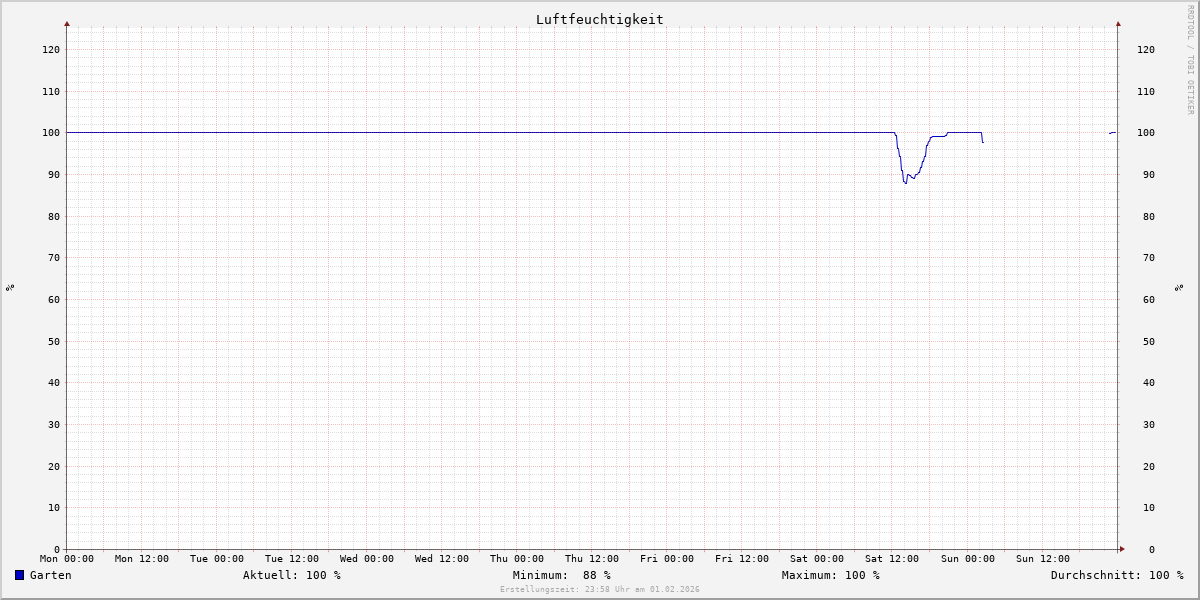Click the Minimum: 88 % statistic
The width and height of the screenshot is (1200, 600).
(561, 575)
